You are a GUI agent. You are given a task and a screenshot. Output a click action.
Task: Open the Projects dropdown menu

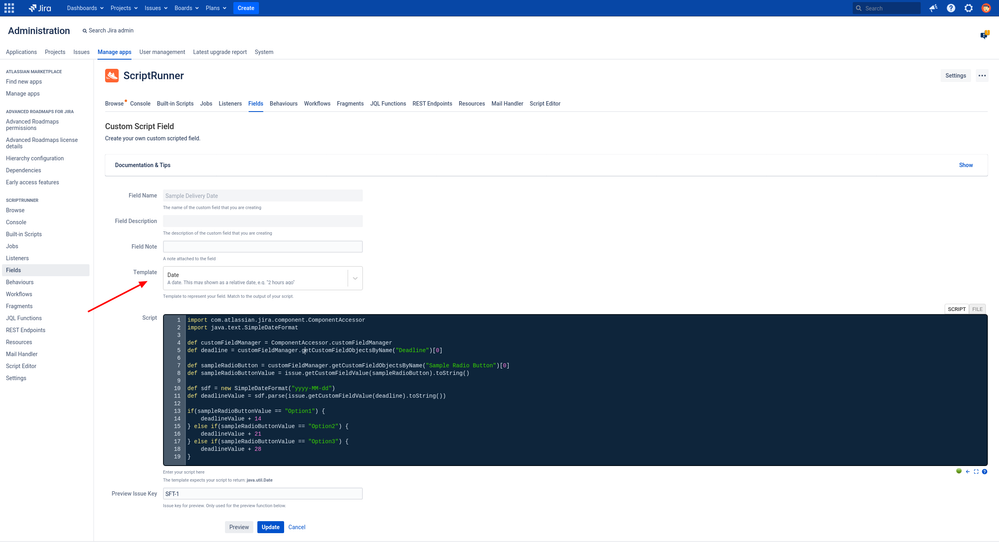coord(124,8)
